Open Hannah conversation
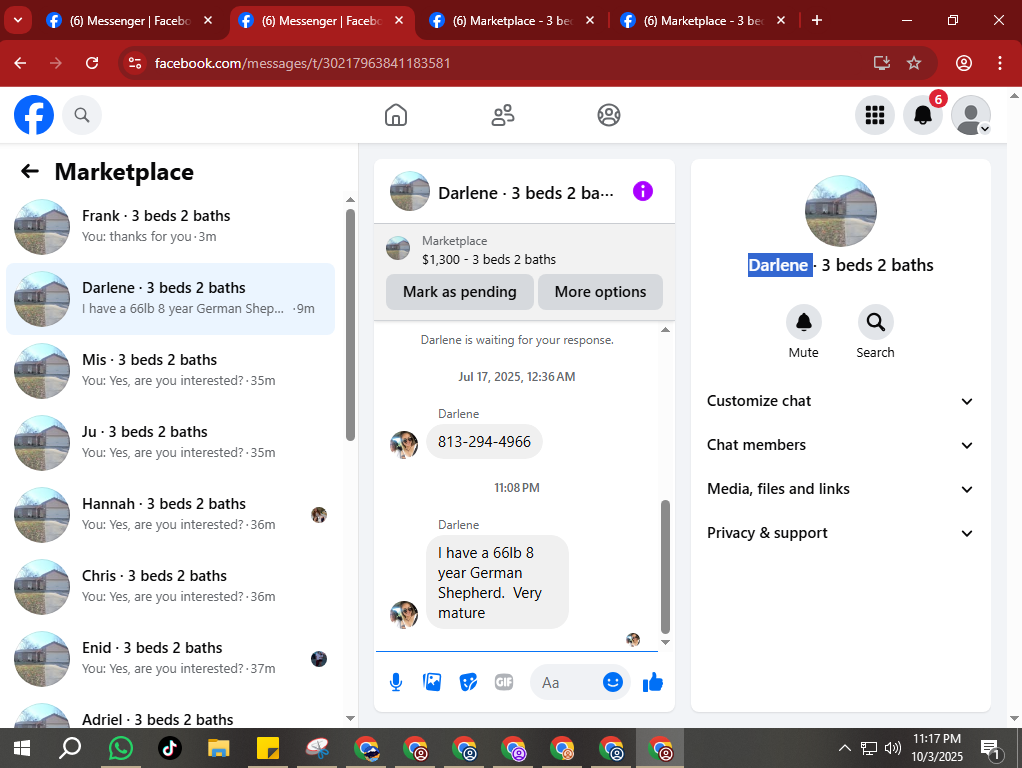This screenshot has width=1022, height=768. [x=170, y=515]
